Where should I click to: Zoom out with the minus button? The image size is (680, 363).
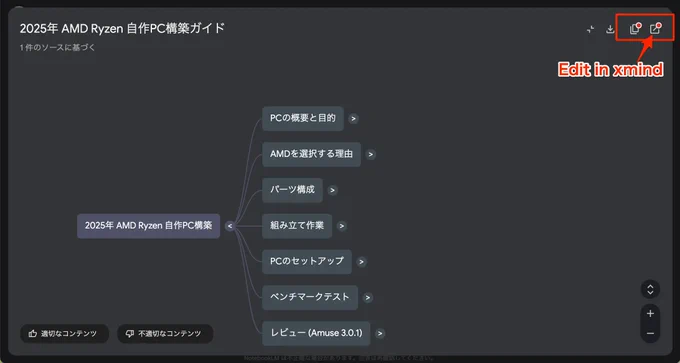[x=650, y=334]
